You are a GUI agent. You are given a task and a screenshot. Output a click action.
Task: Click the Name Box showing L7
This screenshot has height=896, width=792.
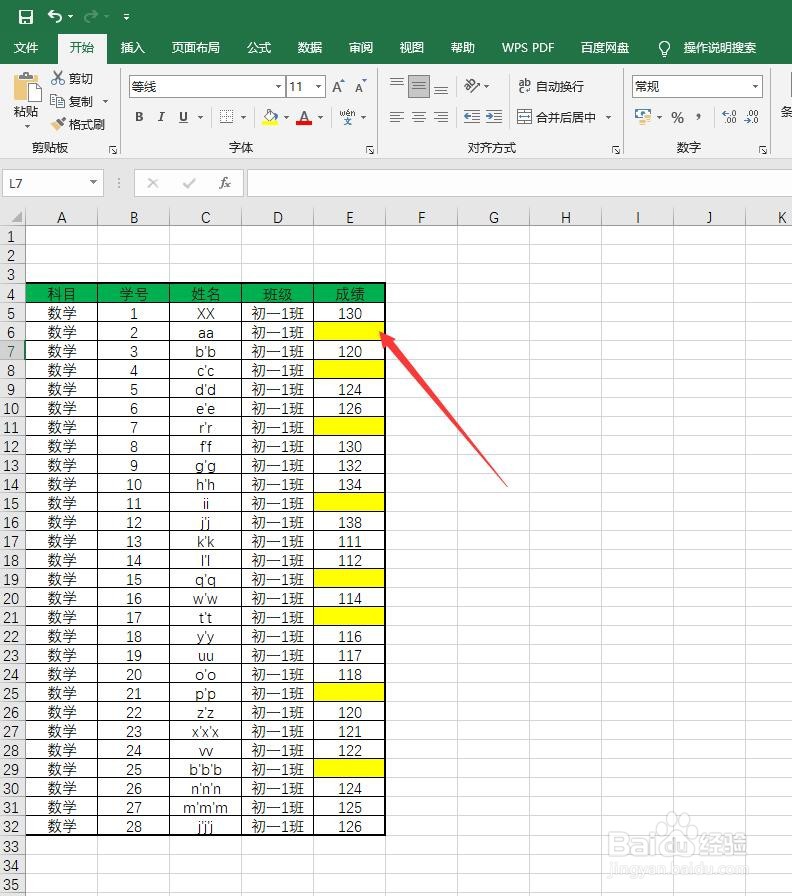pyautogui.click(x=53, y=183)
